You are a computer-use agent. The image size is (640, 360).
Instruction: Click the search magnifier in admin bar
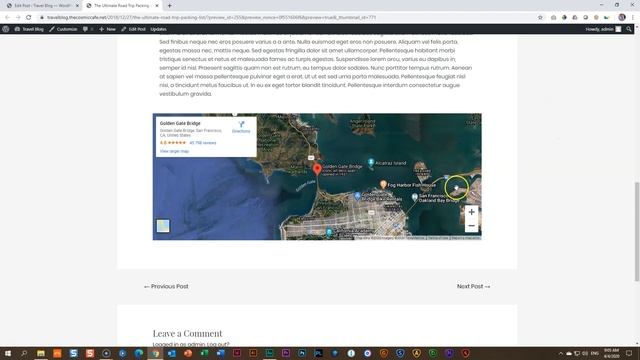pyautogui.click(x=629, y=29)
